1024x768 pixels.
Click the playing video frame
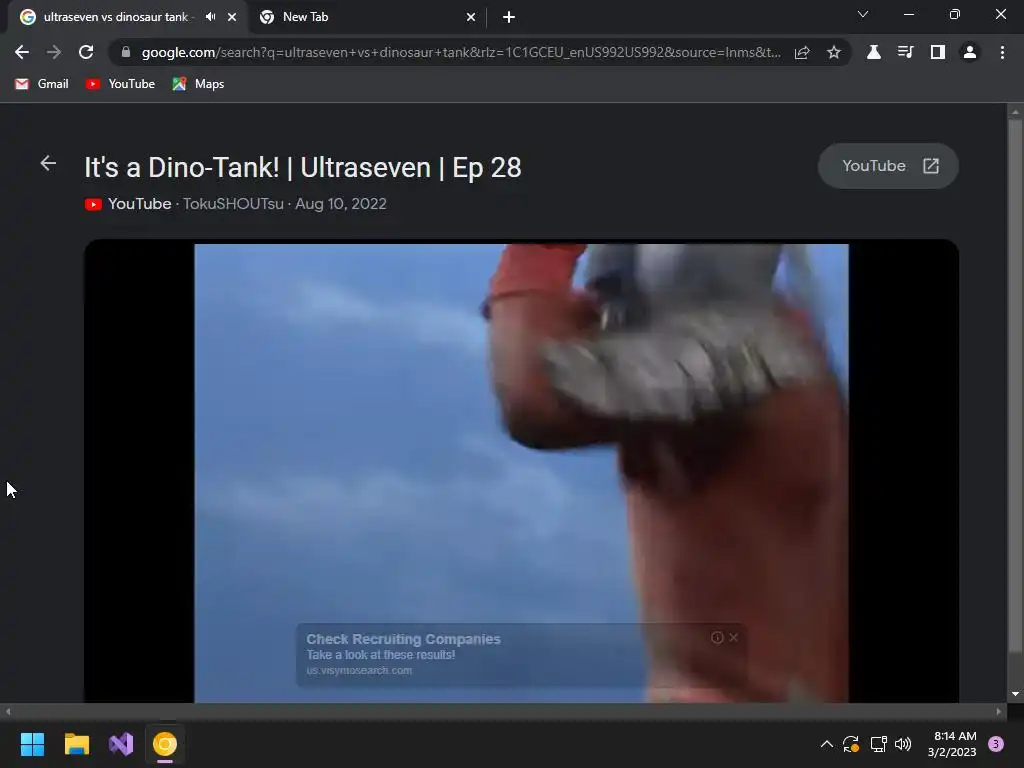pos(521,473)
